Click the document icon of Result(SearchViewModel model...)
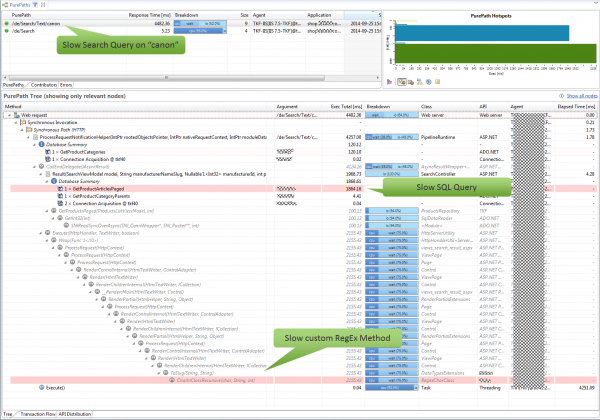Screen dimensions: 600x420 [48, 174]
